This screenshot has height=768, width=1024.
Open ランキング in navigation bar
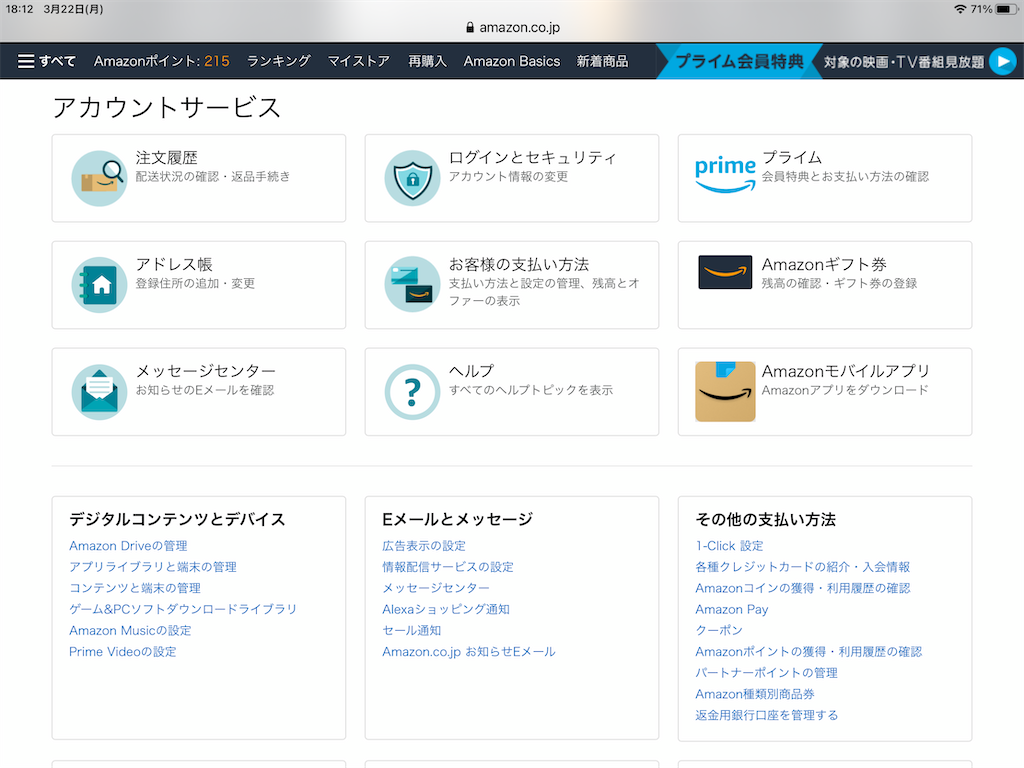[278, 61]
